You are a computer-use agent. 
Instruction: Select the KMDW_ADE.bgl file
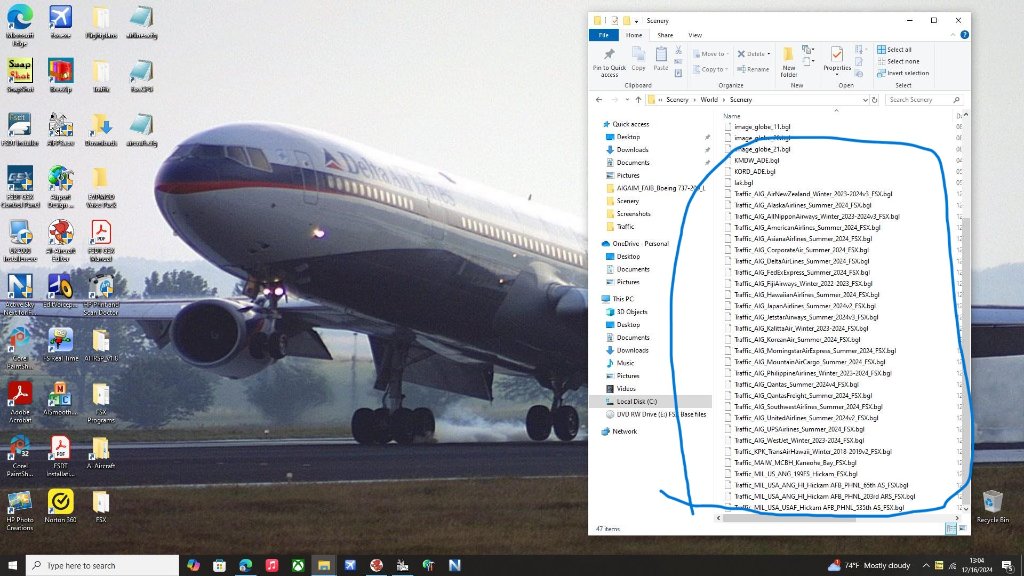(756, 160)
